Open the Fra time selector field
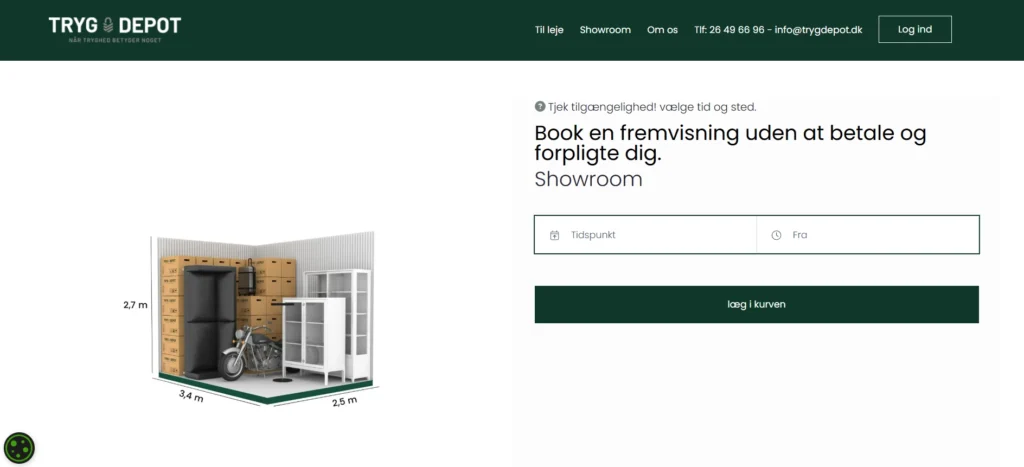The width and height of the screenshot is (1024, 467). pyautogui.click(x=868, y=234)
